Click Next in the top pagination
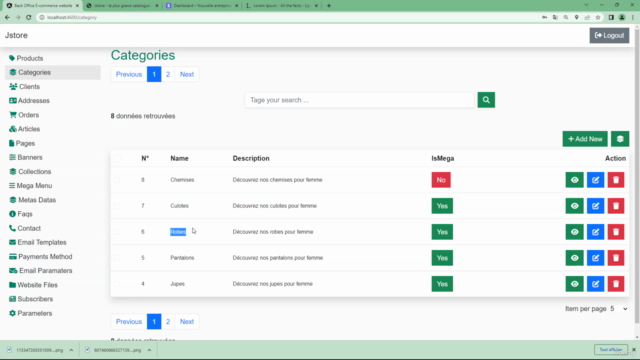The width and height of the screenshot is (640, 360). point(187,74)
